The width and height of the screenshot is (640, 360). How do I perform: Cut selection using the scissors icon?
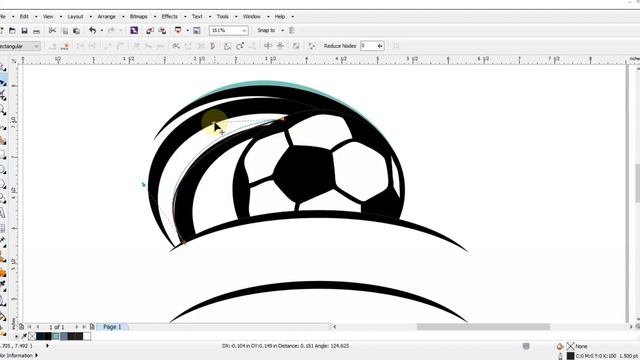52,31
